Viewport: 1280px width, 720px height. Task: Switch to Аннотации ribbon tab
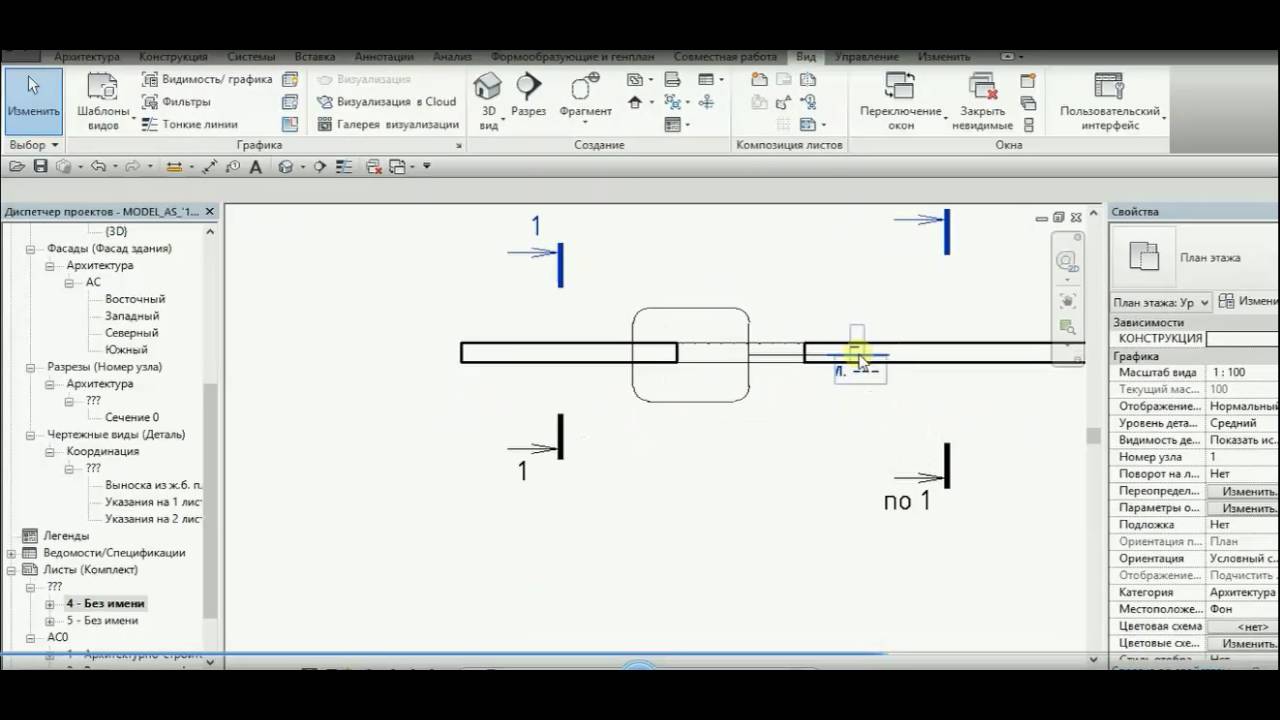[x=383, y=57]
